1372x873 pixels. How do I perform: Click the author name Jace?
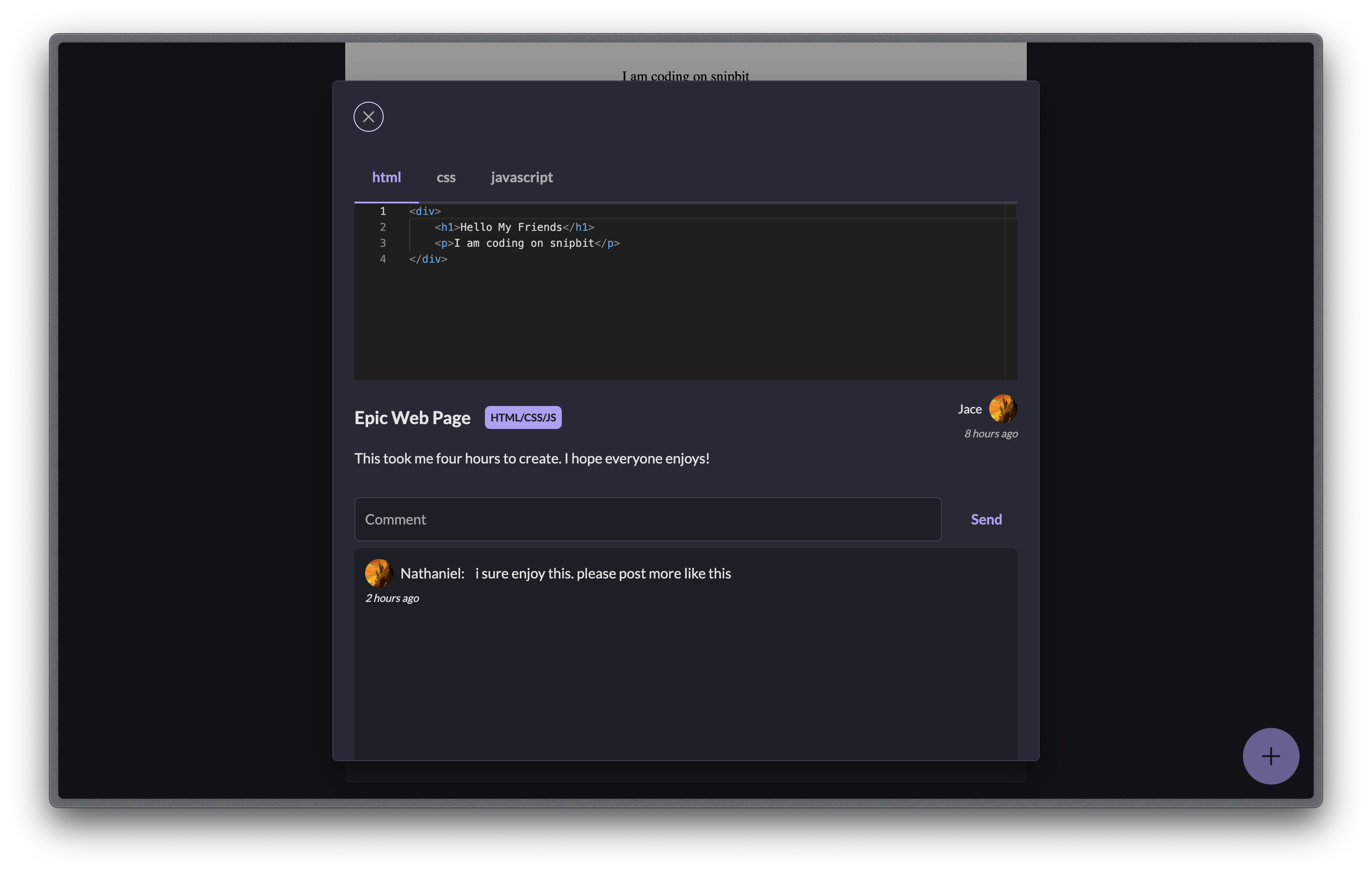(x=969, y=410)
